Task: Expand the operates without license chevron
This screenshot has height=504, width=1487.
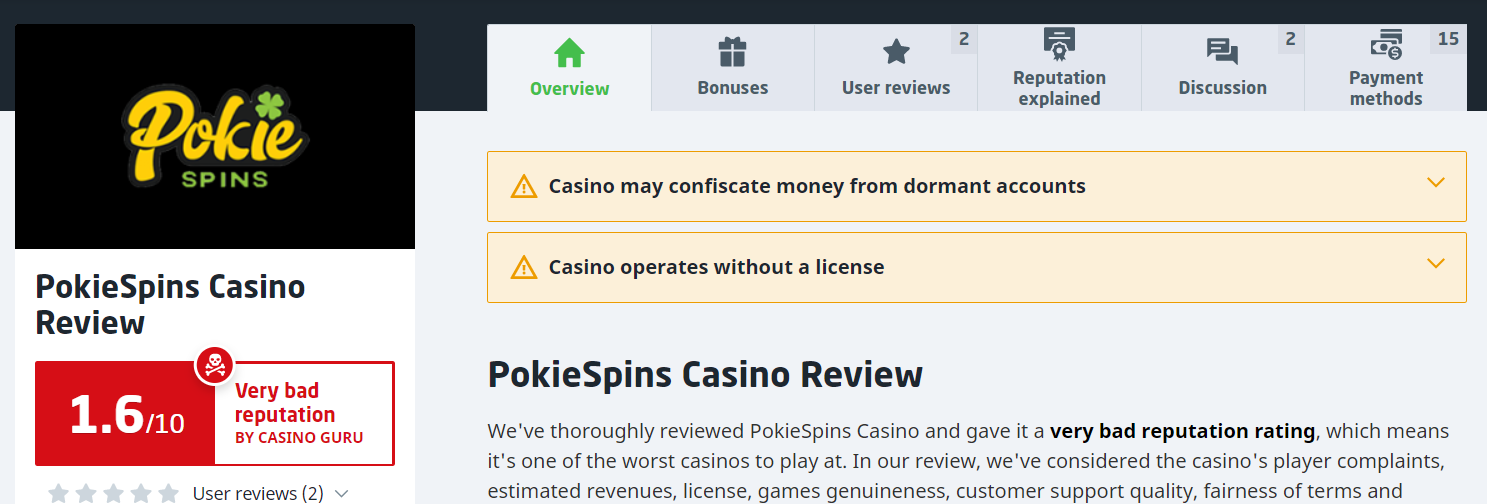Action: [1436, 264]
